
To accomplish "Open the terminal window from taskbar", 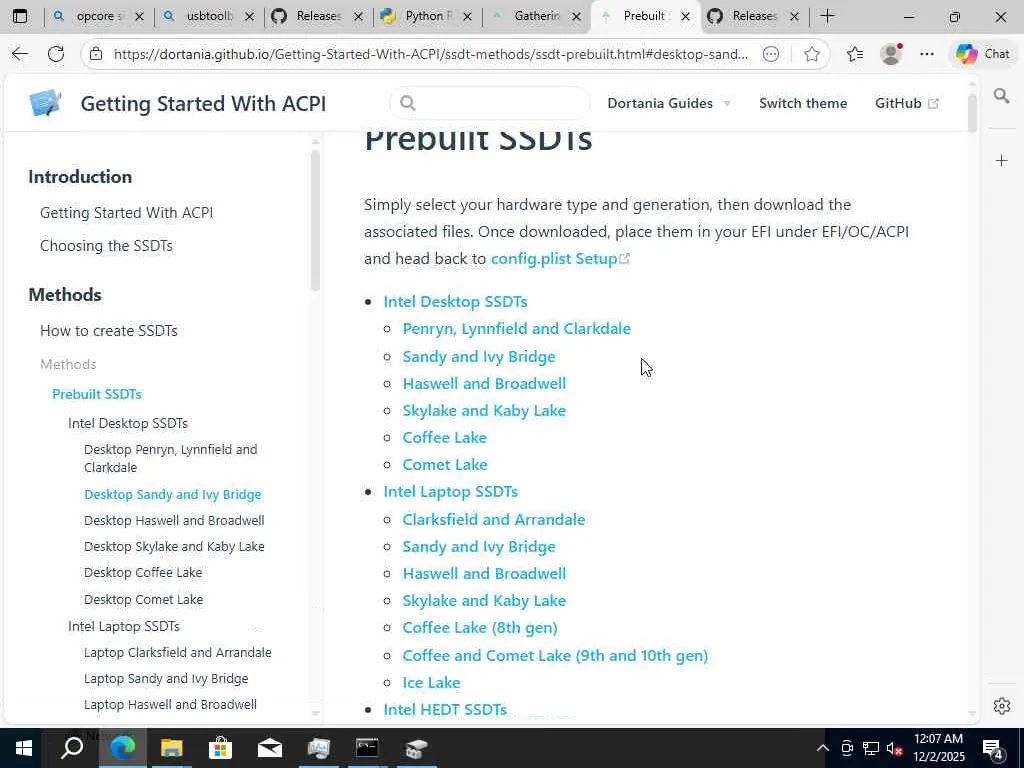I will pyautogui.click(x=367, y=748).
